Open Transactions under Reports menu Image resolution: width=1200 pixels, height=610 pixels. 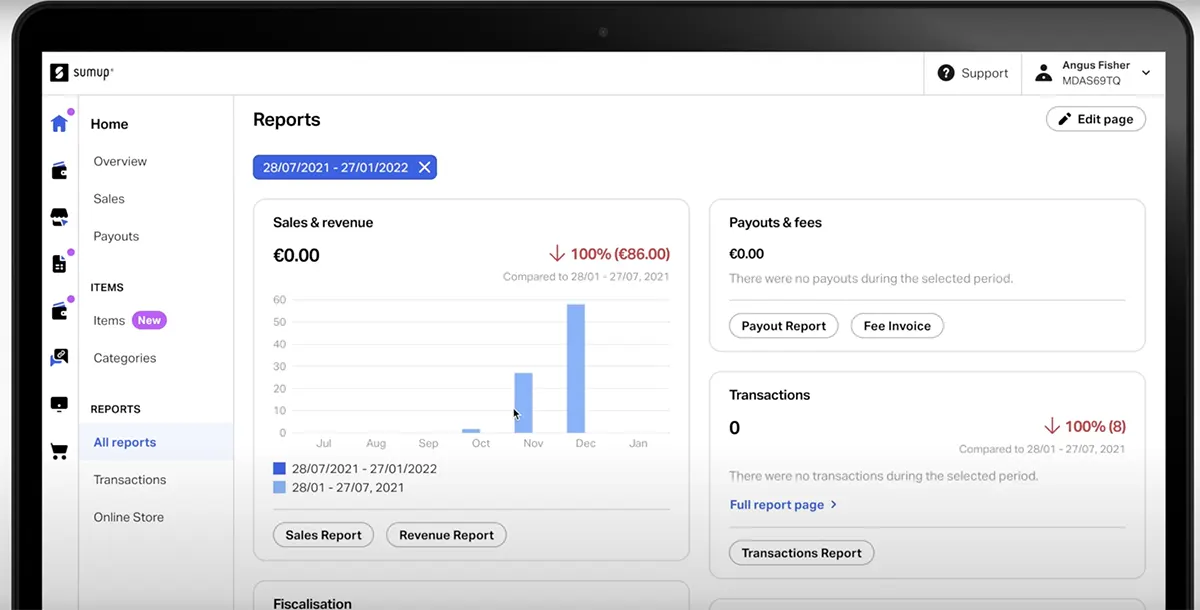(x=130, y=480)
